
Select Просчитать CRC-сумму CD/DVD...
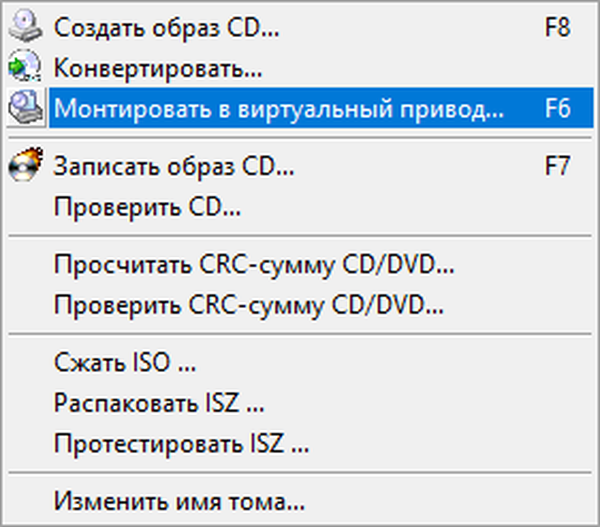tap(300, 264)
